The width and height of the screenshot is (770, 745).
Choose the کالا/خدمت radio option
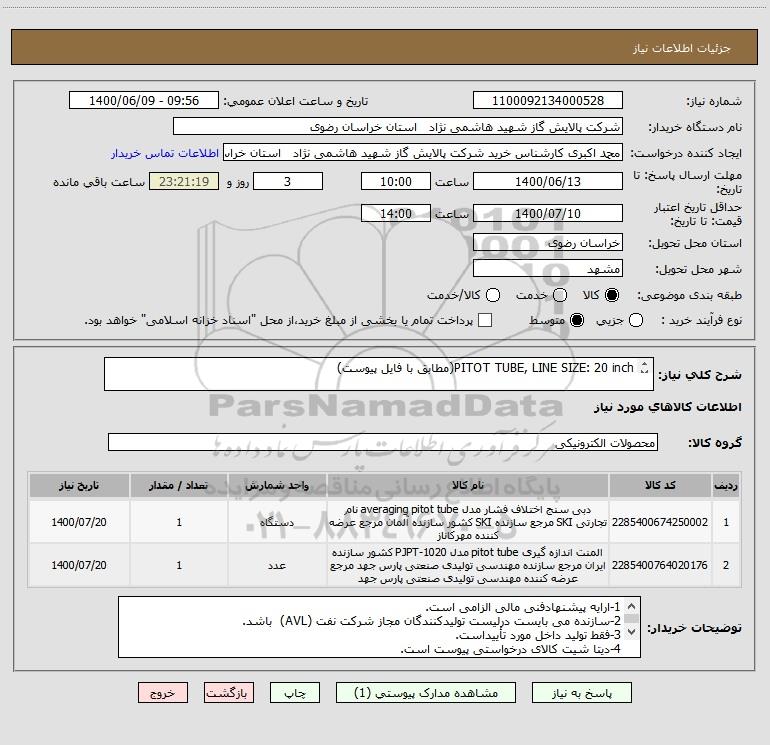[493, 295]
